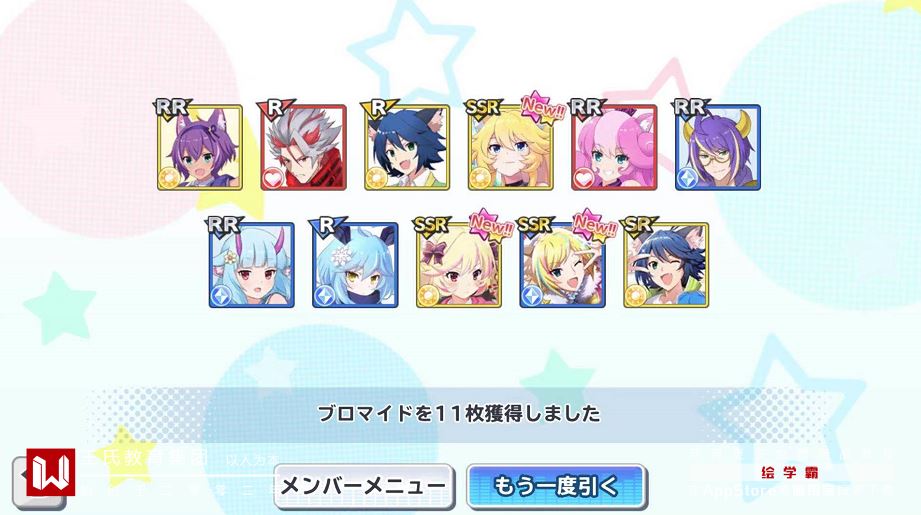This screenshot has width=921, height=515.
Task: Tap the blue-haired scarf R card with snowflake
Action: pyautogui.click(x=355, y=265)
